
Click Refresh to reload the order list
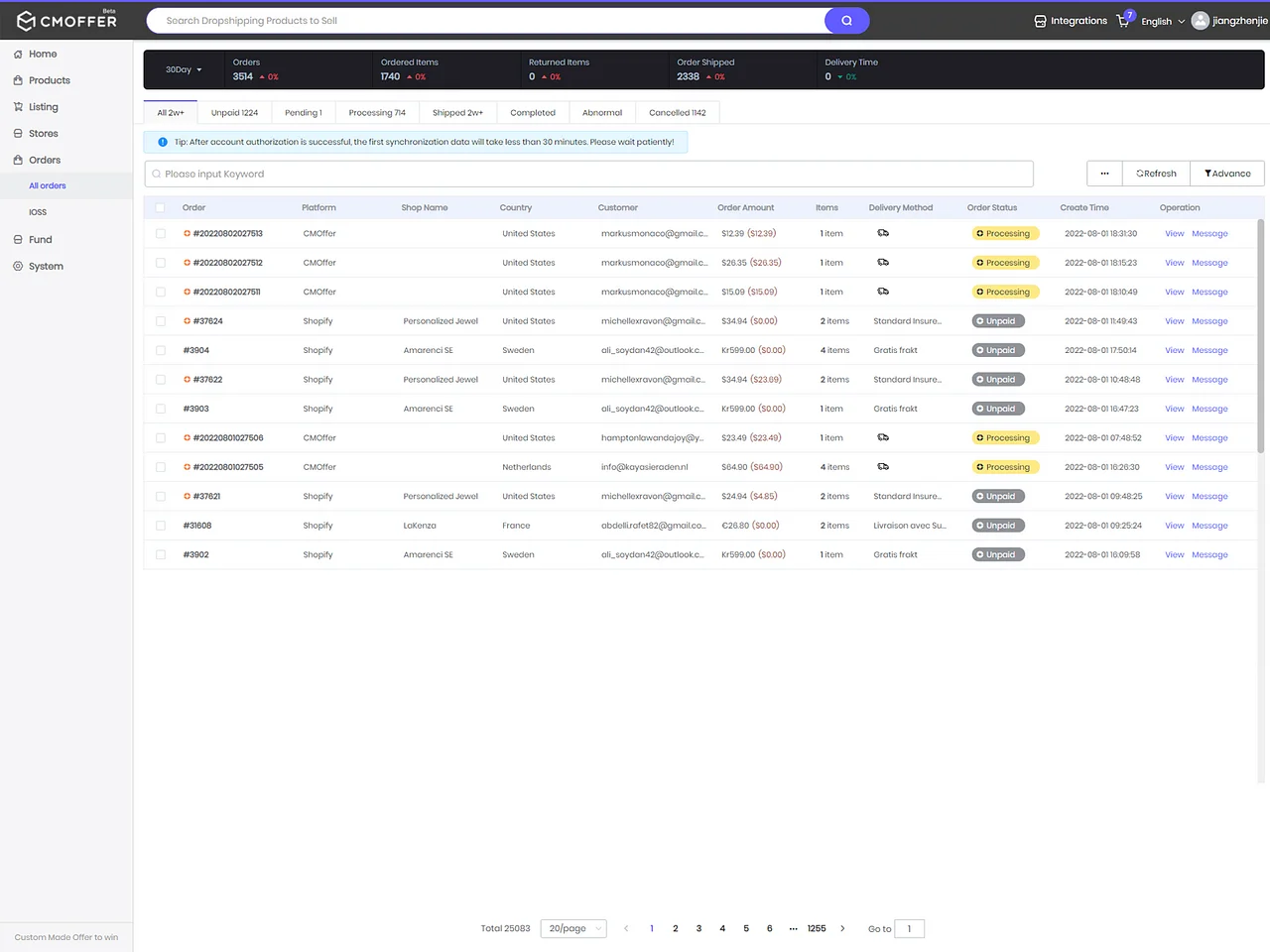(x=1155, y=173)
